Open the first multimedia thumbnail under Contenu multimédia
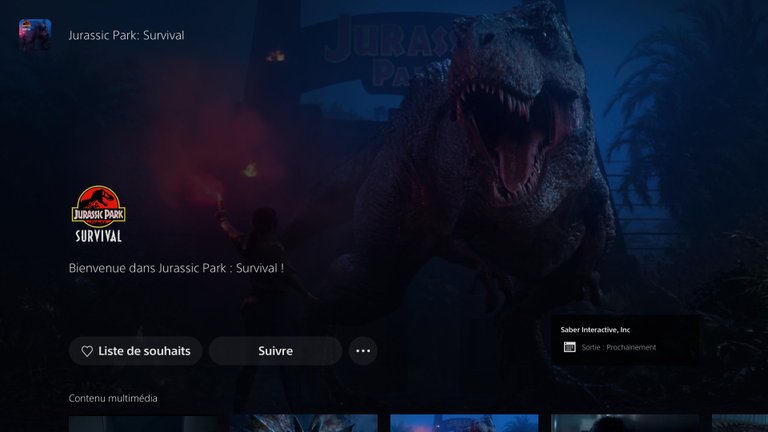 pos(143,424)
